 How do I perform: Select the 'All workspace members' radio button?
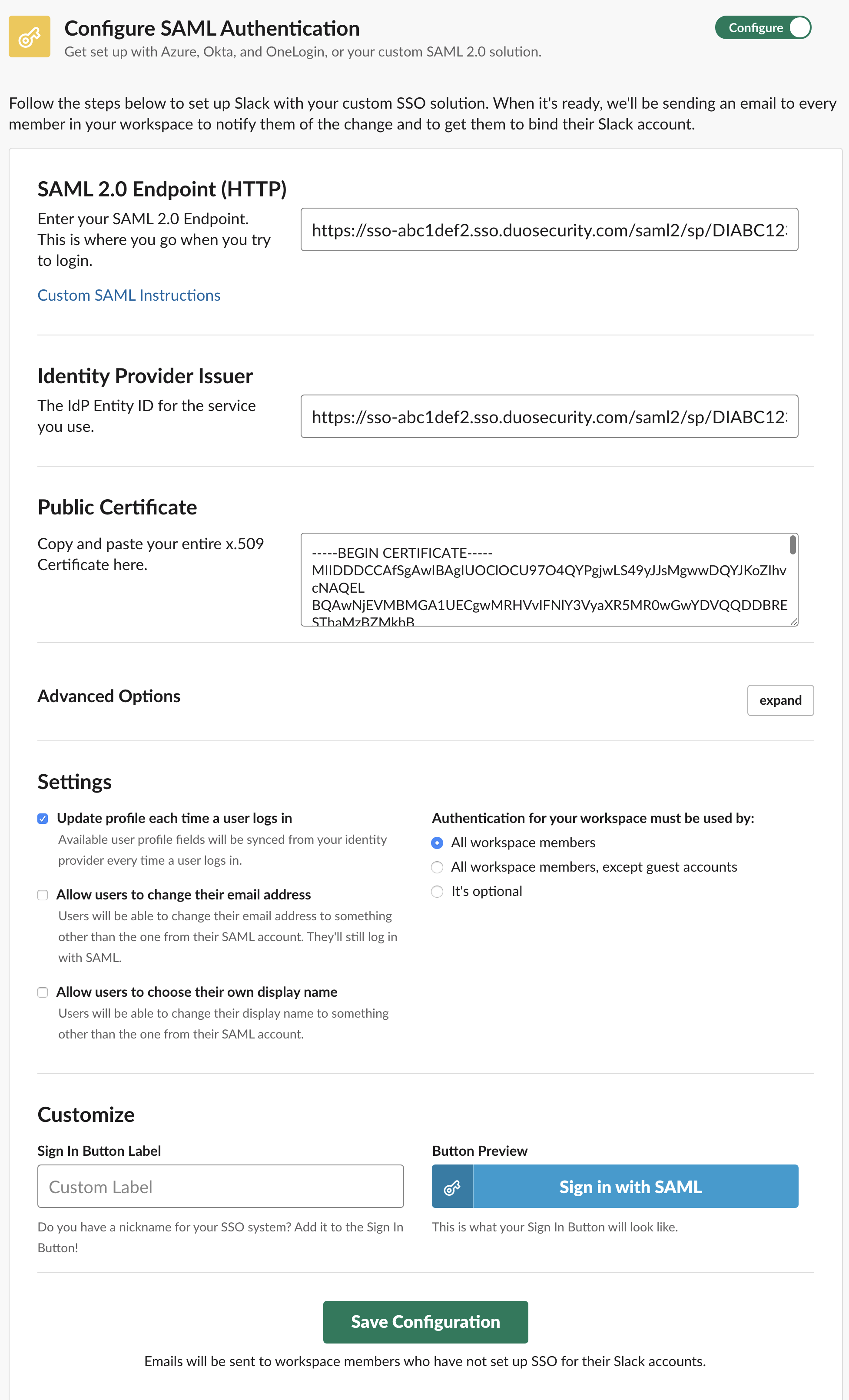(x=437, y=843)
